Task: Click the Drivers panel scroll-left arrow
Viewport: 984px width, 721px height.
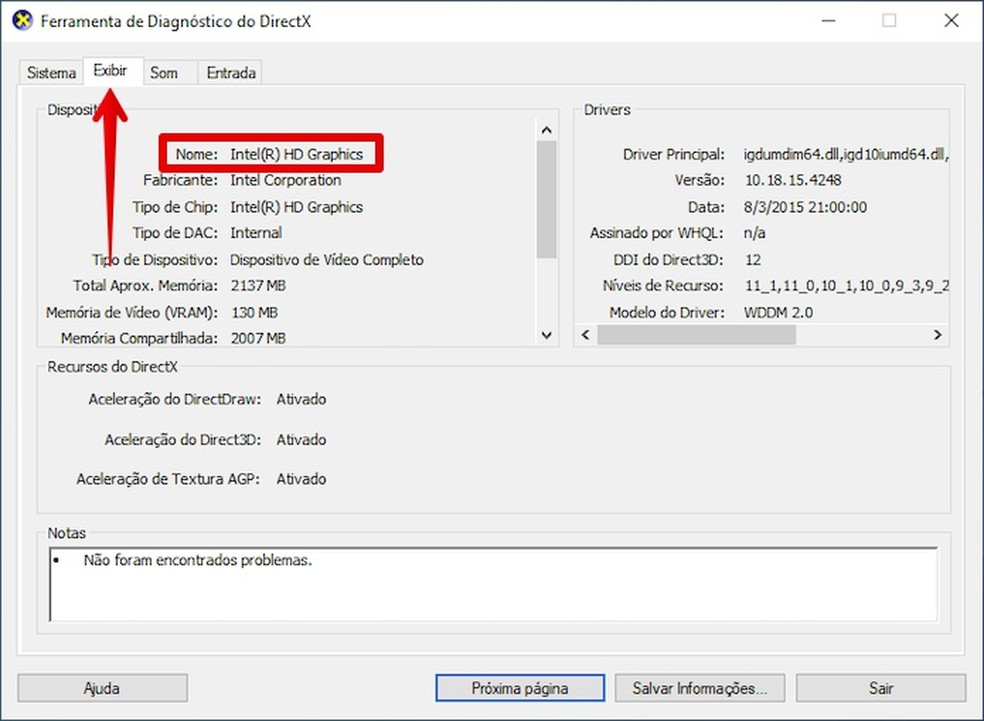Action: 586,334
